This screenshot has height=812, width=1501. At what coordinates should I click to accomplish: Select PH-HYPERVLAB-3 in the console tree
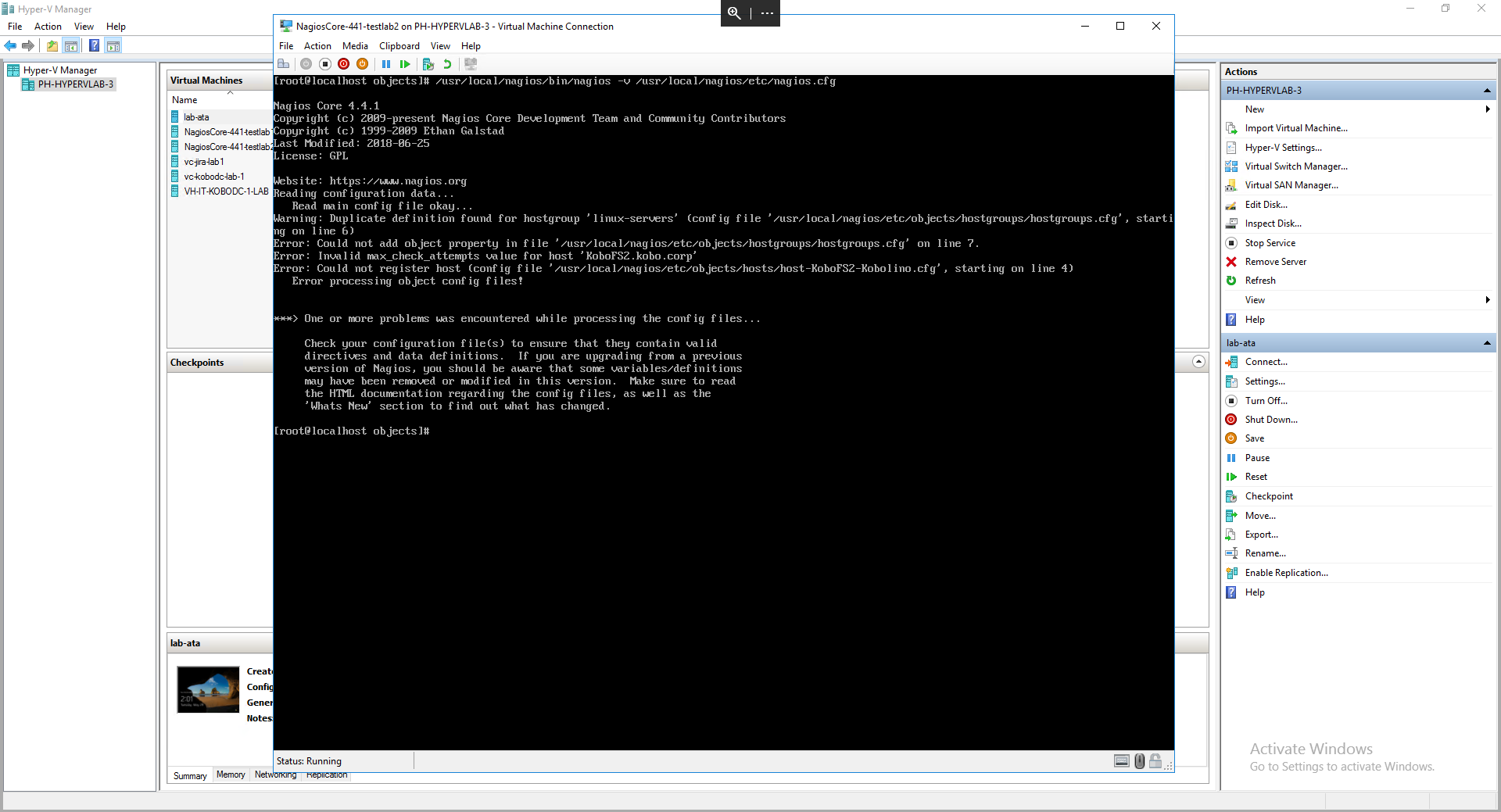coord(75,84)
